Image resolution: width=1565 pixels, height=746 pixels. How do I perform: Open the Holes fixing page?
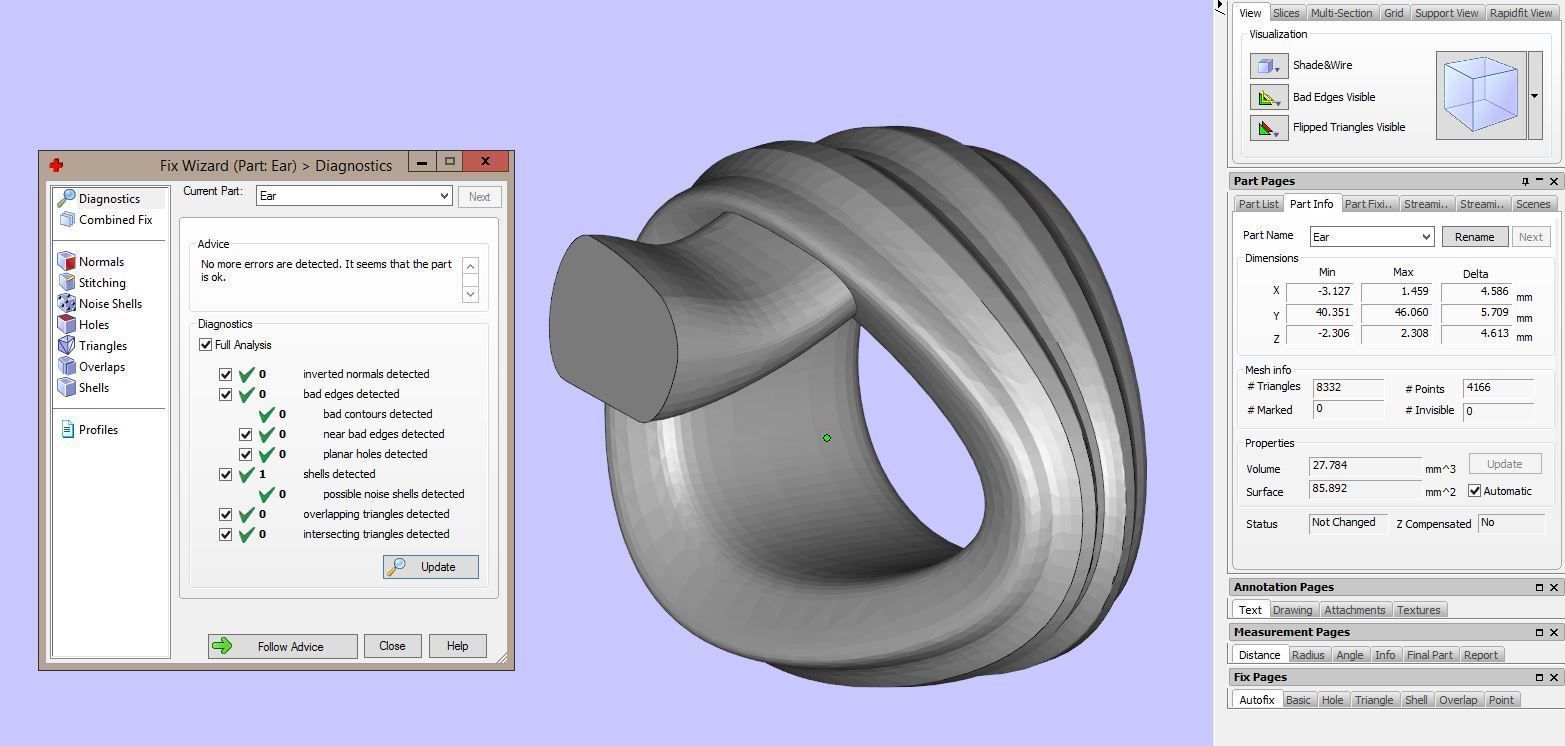pyautogui.click(x=94, y=325)
